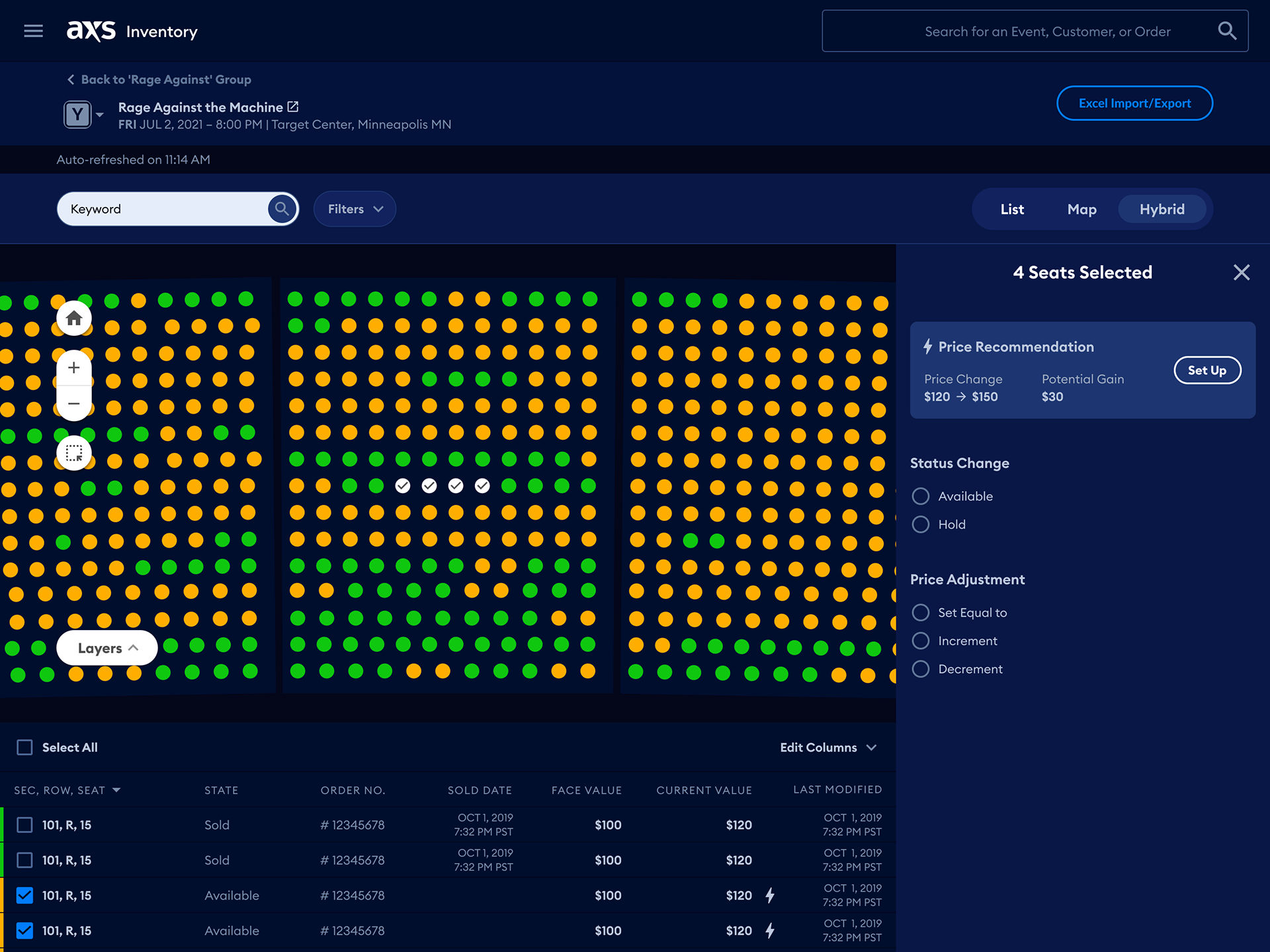This screenshot has width=1270, height=952.
Task: Click the lightning bolt on third table row
Action: 770,895
